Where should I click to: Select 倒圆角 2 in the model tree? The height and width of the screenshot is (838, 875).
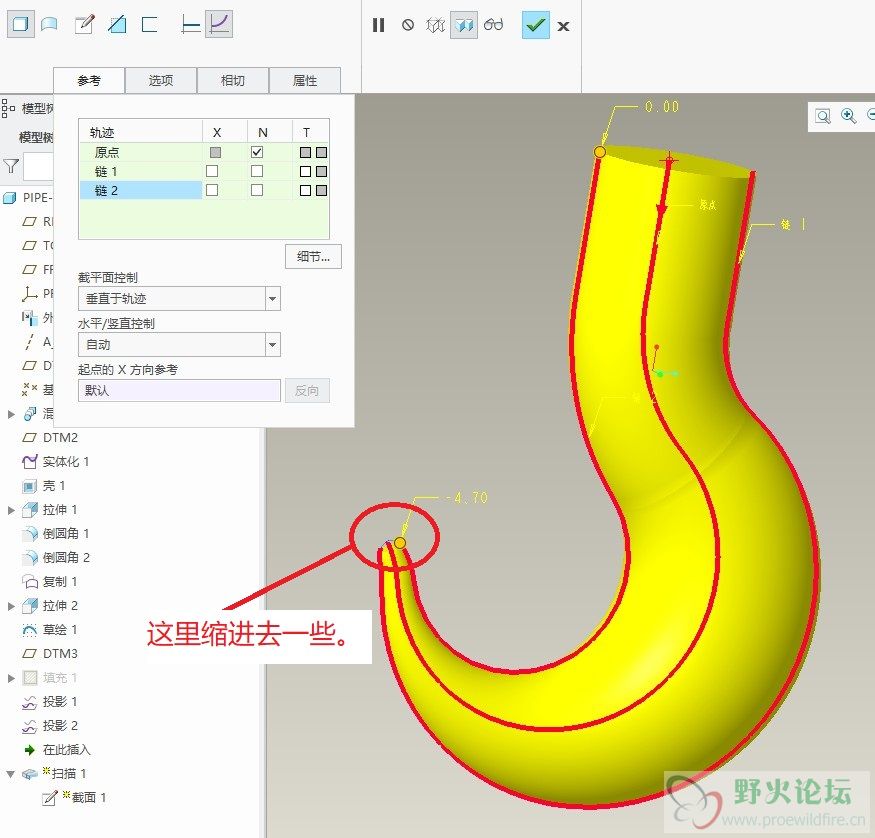[66, 558]
